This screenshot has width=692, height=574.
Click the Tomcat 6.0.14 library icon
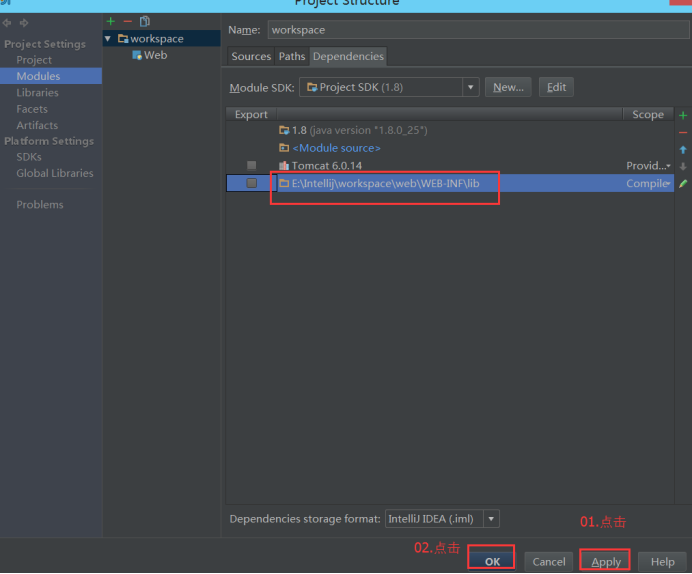click(x=284, y=165)
